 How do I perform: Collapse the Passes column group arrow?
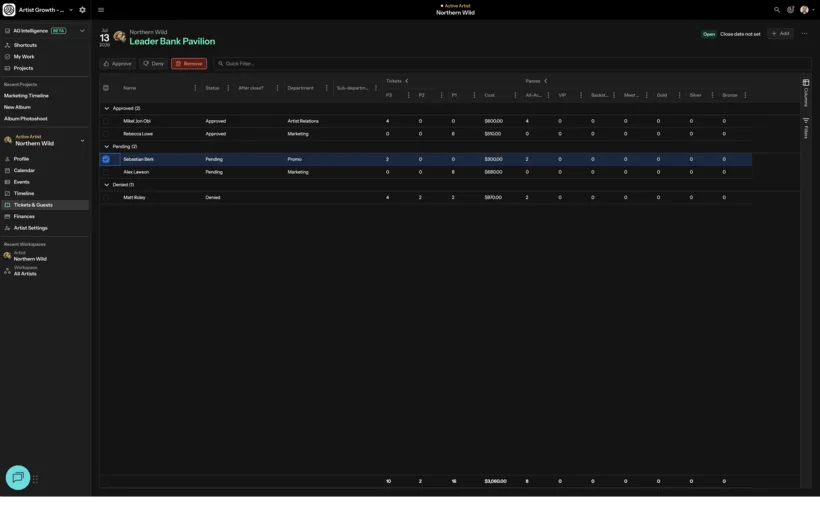[x=545, y=81]
